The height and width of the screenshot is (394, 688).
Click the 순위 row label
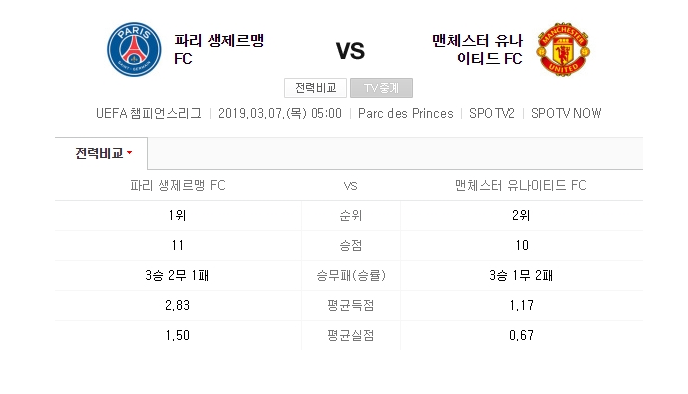click(351, 215)
